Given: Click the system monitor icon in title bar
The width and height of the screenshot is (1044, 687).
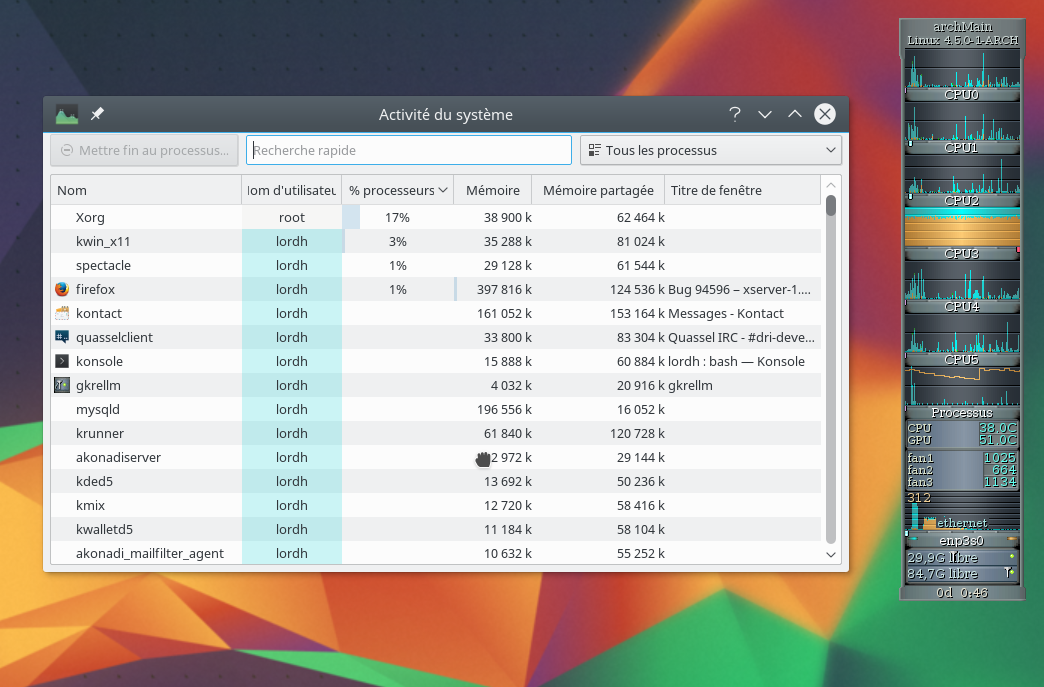Looking at the screenshot, I should click(67, 115).
